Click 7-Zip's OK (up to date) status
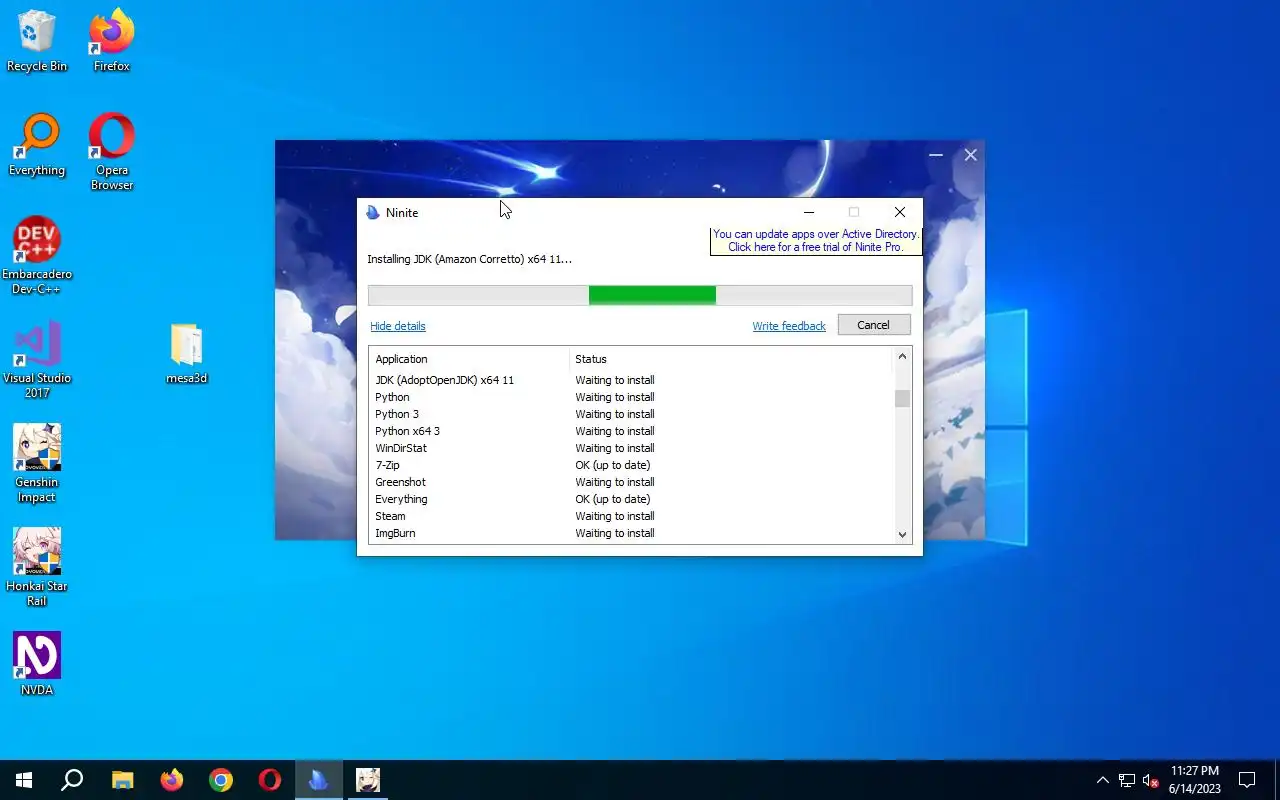Image resolution: width=1280 pixels, height=800 pixels. [x=612, y=465]
